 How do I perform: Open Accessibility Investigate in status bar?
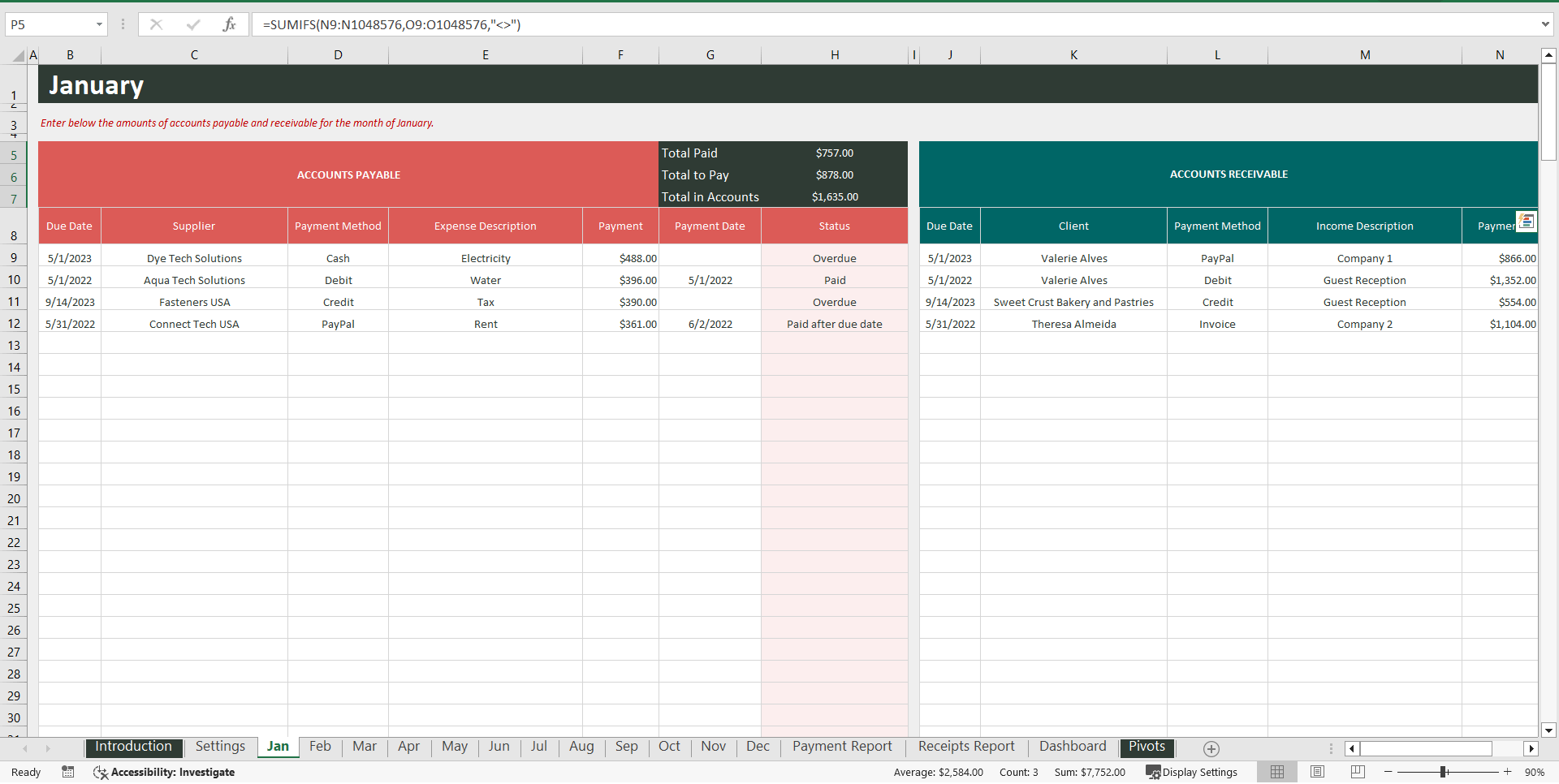point(164,772)
